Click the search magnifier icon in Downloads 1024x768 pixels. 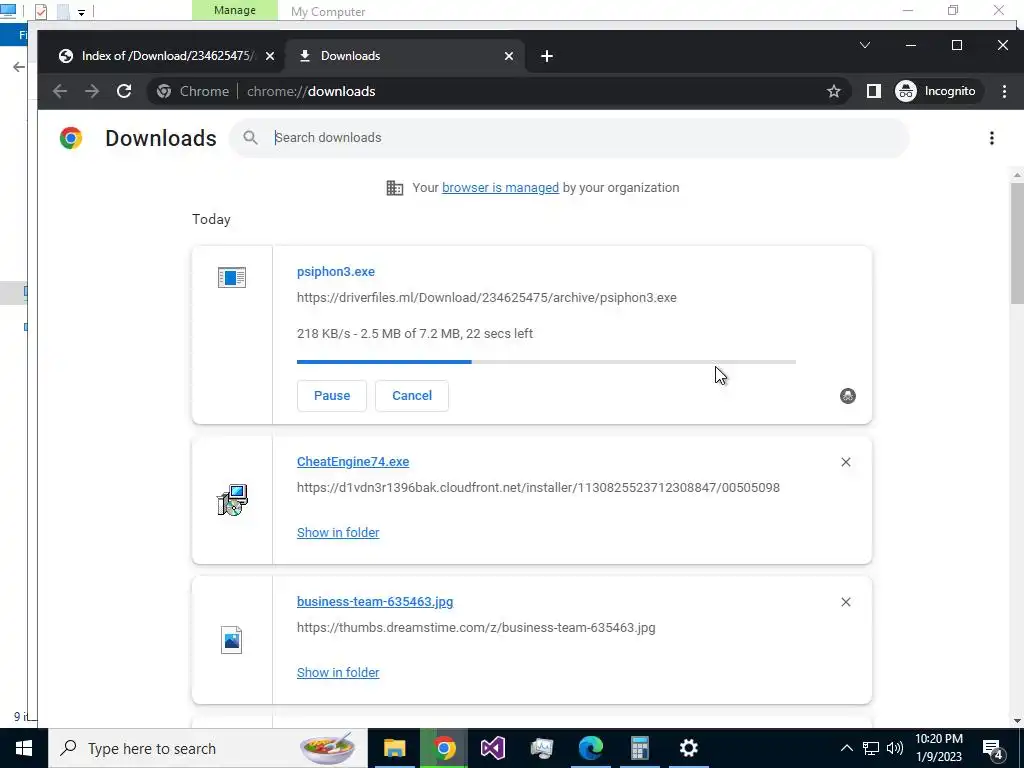(x=250, y=138)
